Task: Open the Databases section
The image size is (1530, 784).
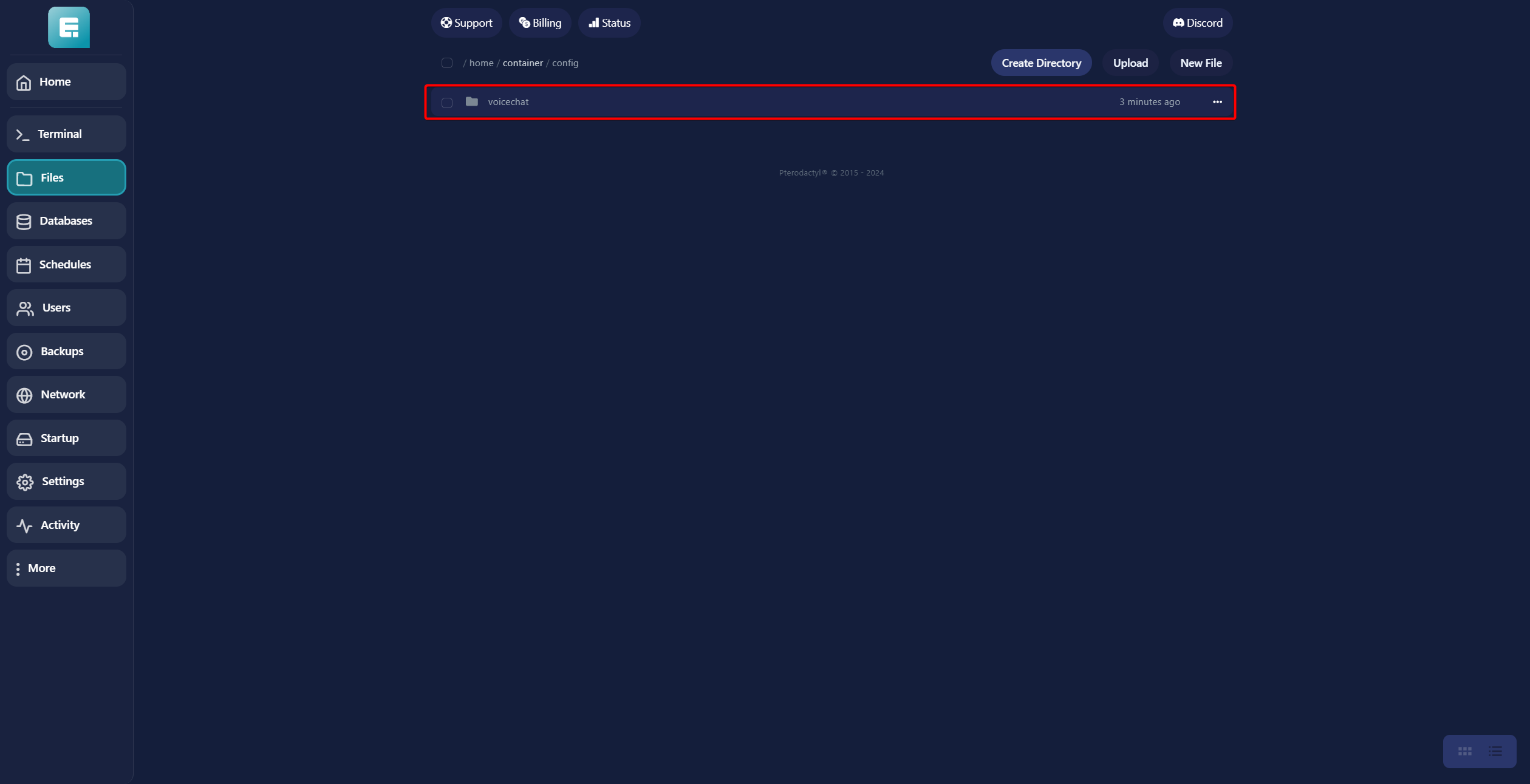Action: (66, 221)
